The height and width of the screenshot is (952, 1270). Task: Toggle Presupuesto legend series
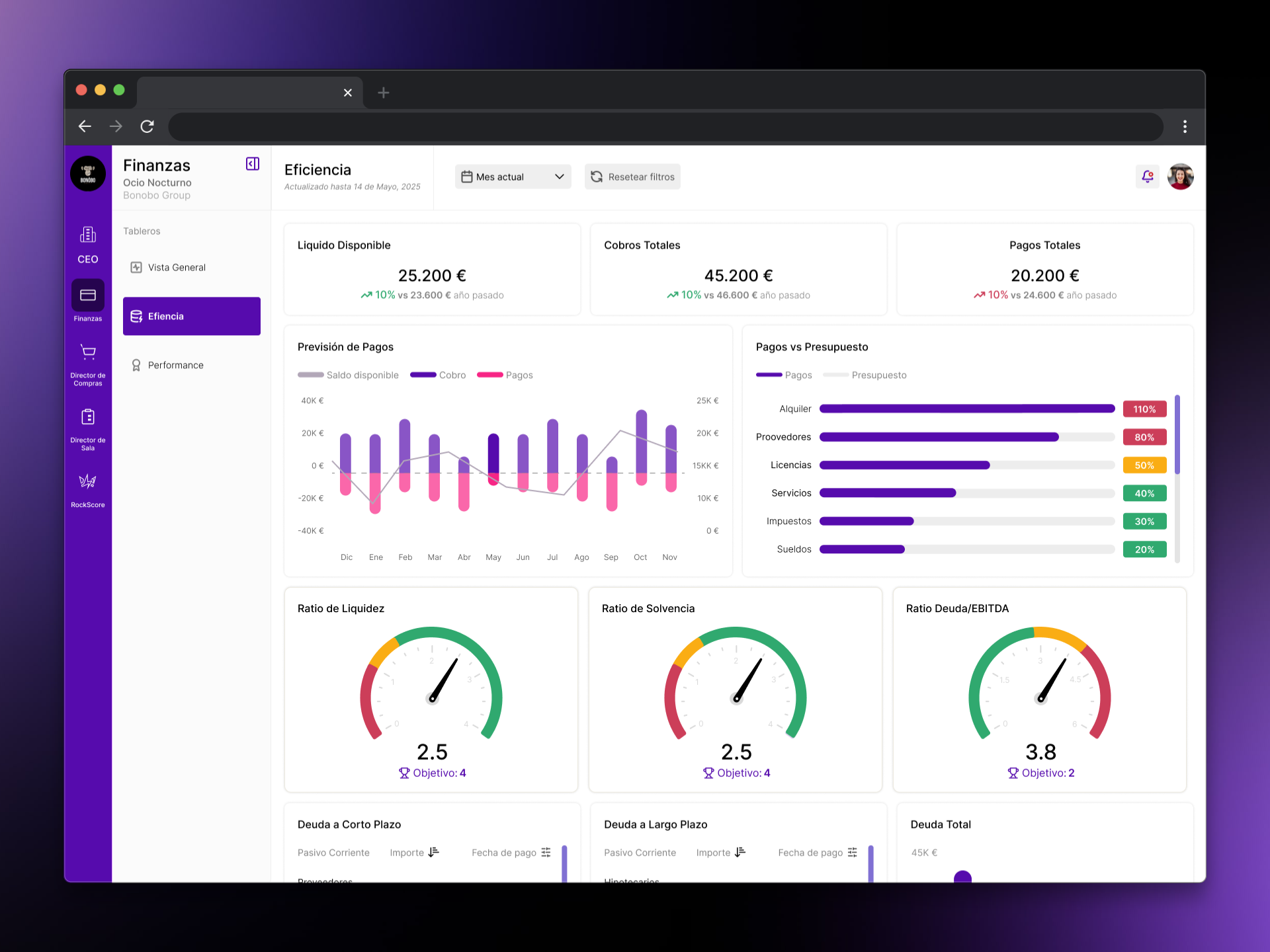[865, 375]
